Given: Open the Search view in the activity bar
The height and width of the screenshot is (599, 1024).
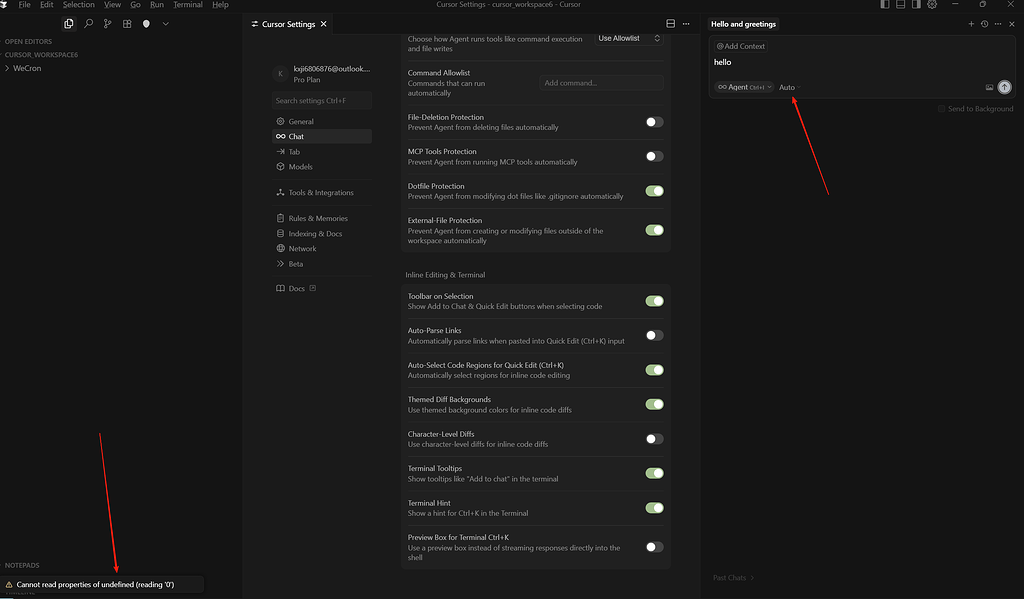Looking at the screenshot, I should coord(88,23).
